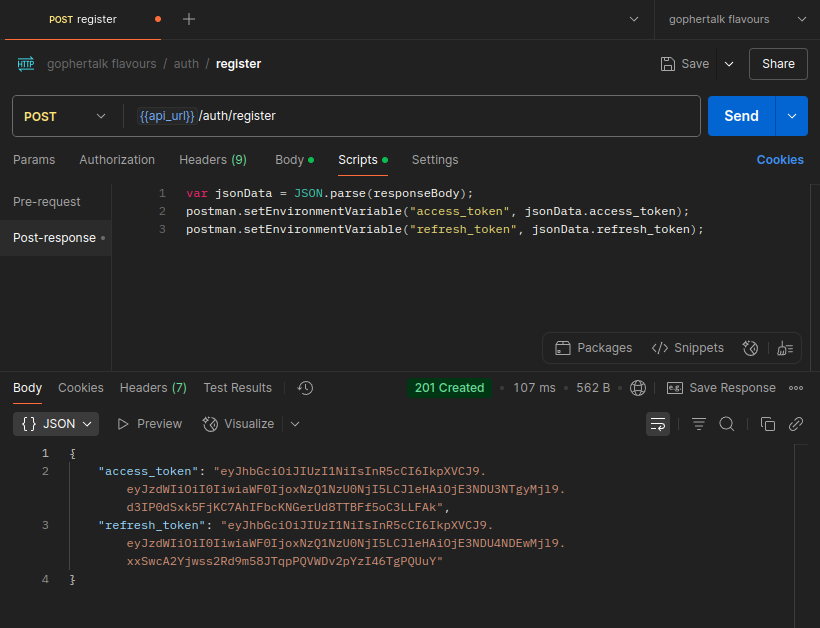Screen dimensions: 820x628
Task: Click script line setting "access_token" variable
Action: (x=438, y=211)
